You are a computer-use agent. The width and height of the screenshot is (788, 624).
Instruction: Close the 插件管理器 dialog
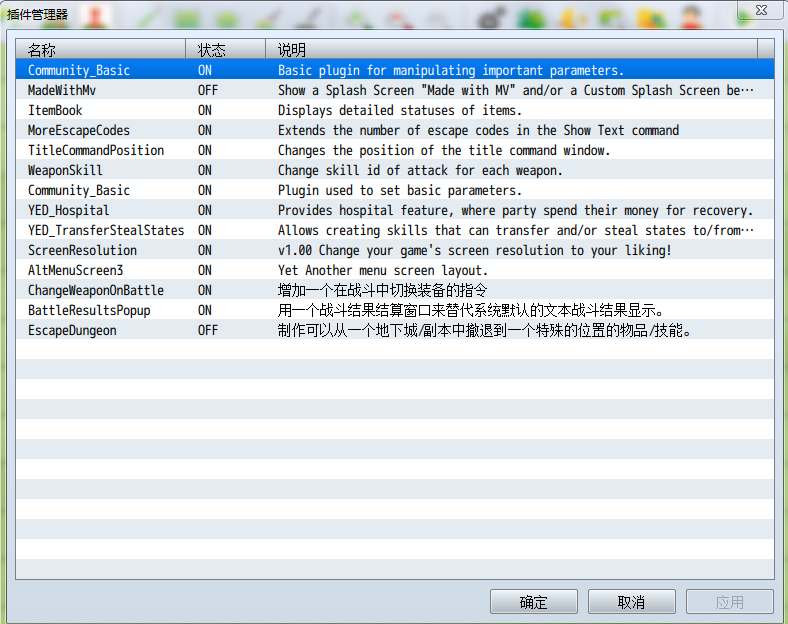point(761,10)
